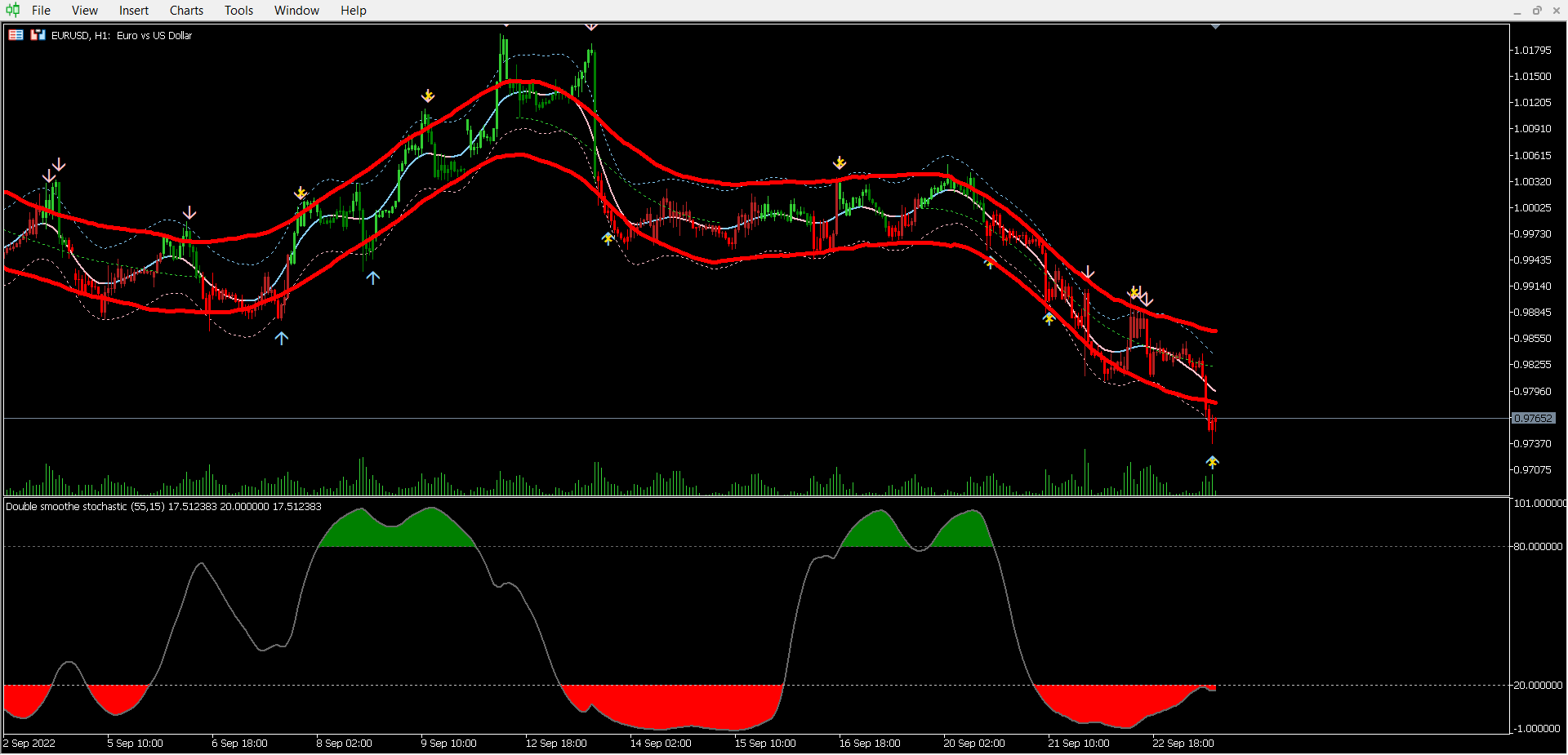Open the View menu
Screen dimensions: 1568x755
(85, 11)
